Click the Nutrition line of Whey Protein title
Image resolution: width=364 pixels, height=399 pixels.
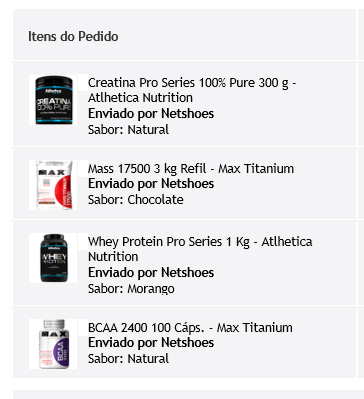coord(113,257)
